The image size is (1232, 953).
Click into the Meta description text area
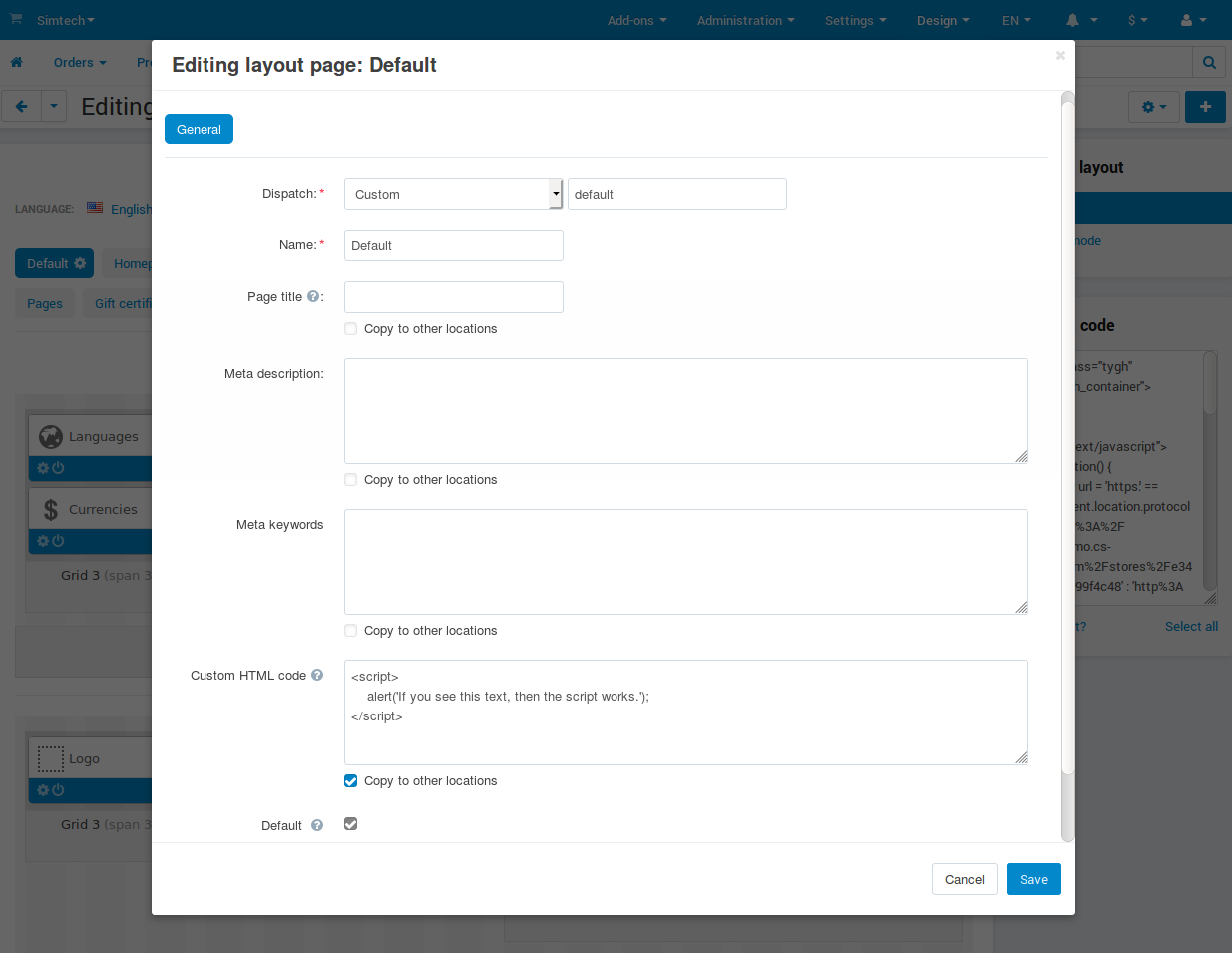point(686,411)
